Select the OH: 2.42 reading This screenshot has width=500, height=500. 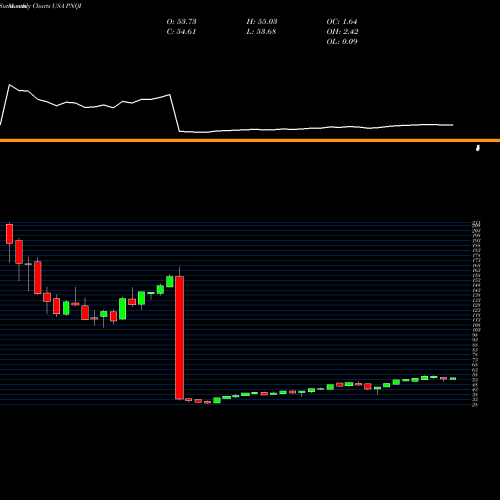tap(342, 32)
